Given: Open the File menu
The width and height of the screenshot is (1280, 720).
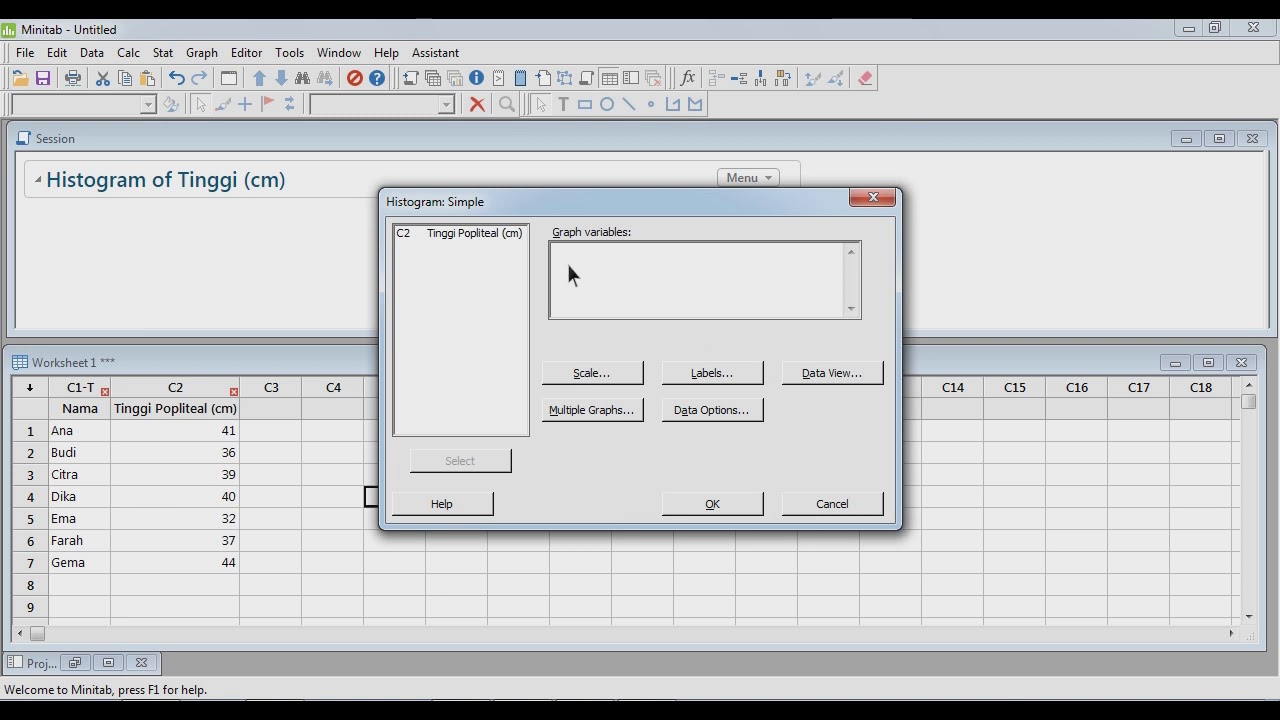Looking at the screenshot, I should pyautogui.click(x=25, y=52).
